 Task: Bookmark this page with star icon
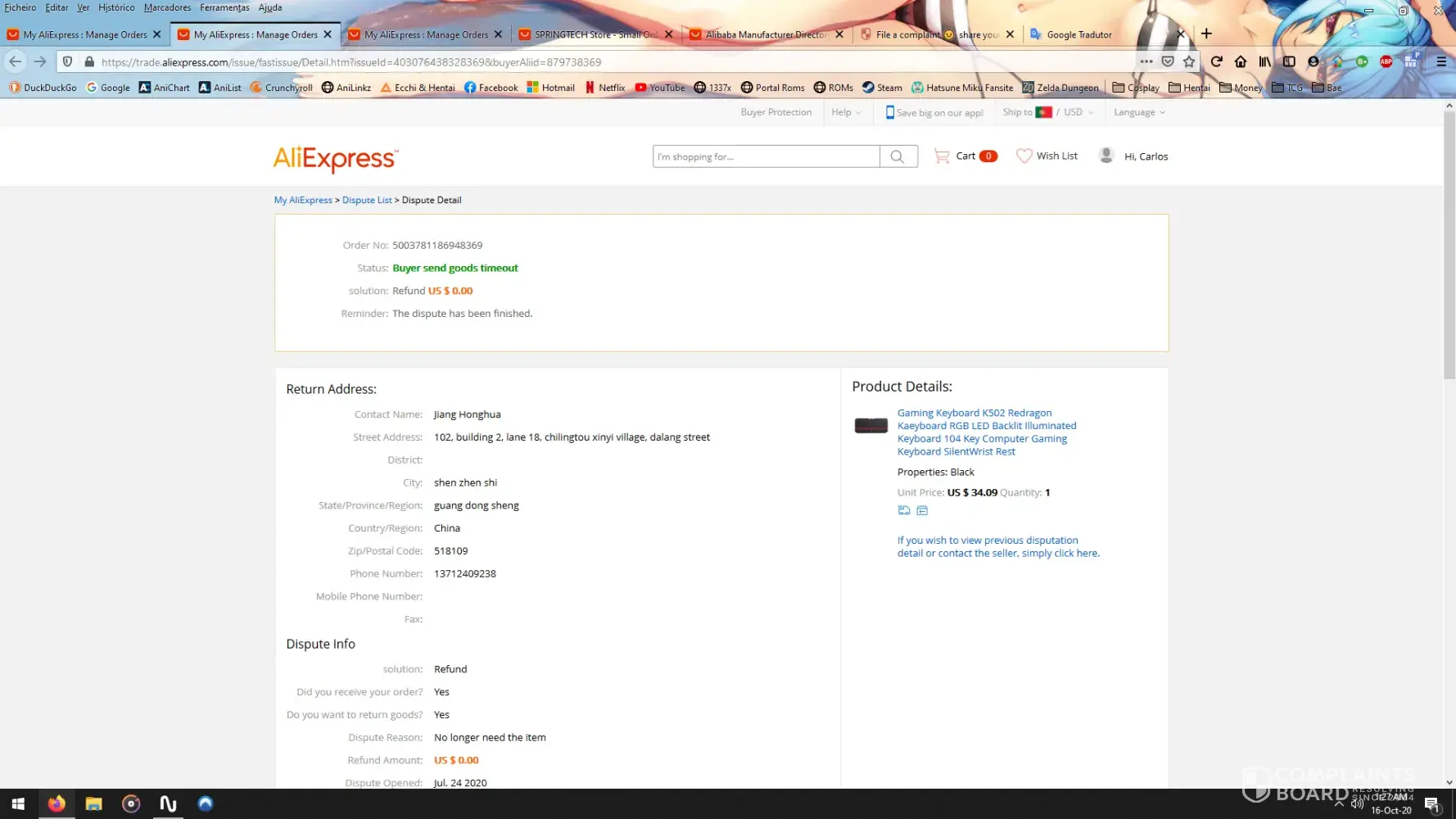point(1189,61)
